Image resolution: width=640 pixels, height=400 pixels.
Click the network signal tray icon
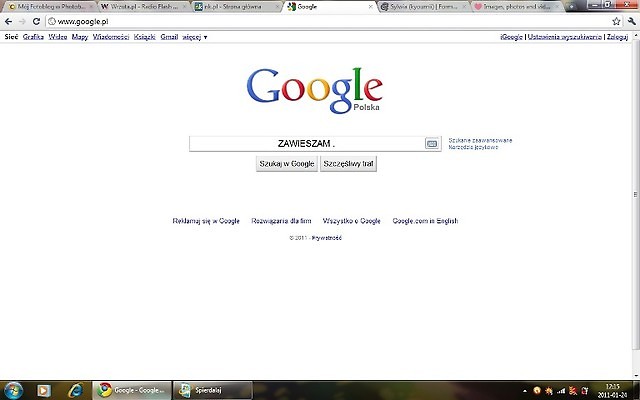561,391
